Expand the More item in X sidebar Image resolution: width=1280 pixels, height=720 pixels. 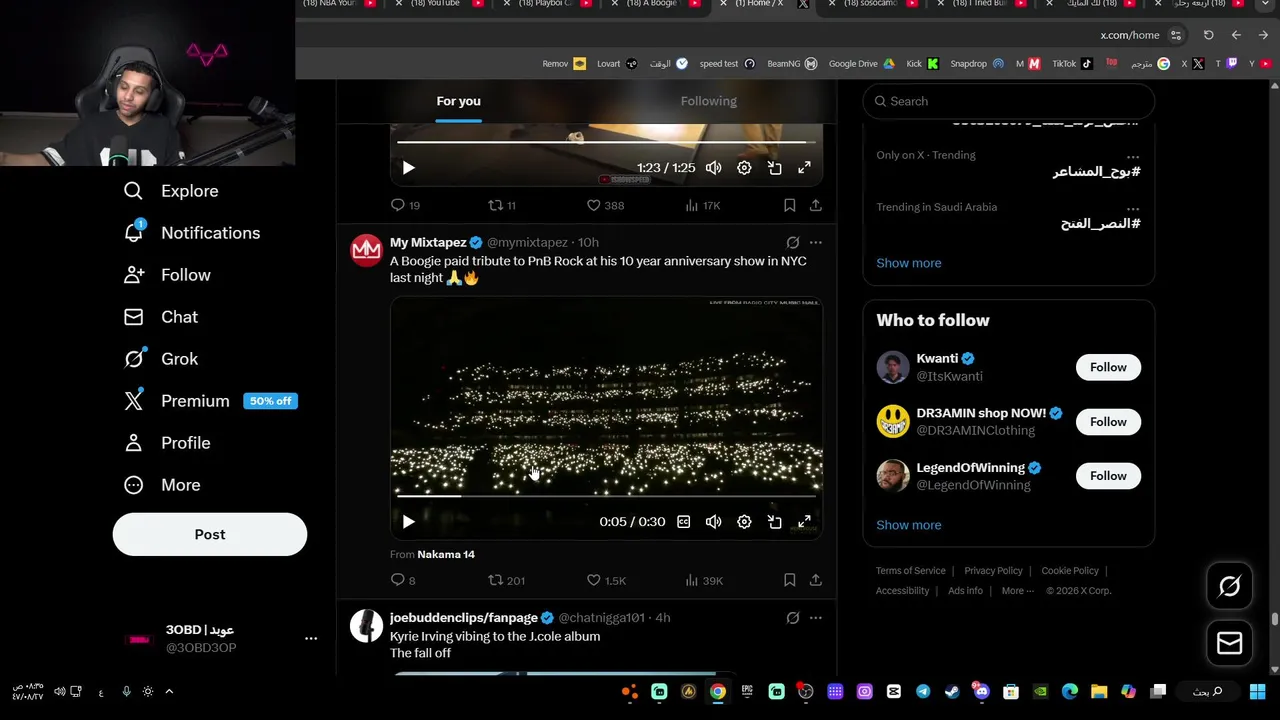(162, 485)
